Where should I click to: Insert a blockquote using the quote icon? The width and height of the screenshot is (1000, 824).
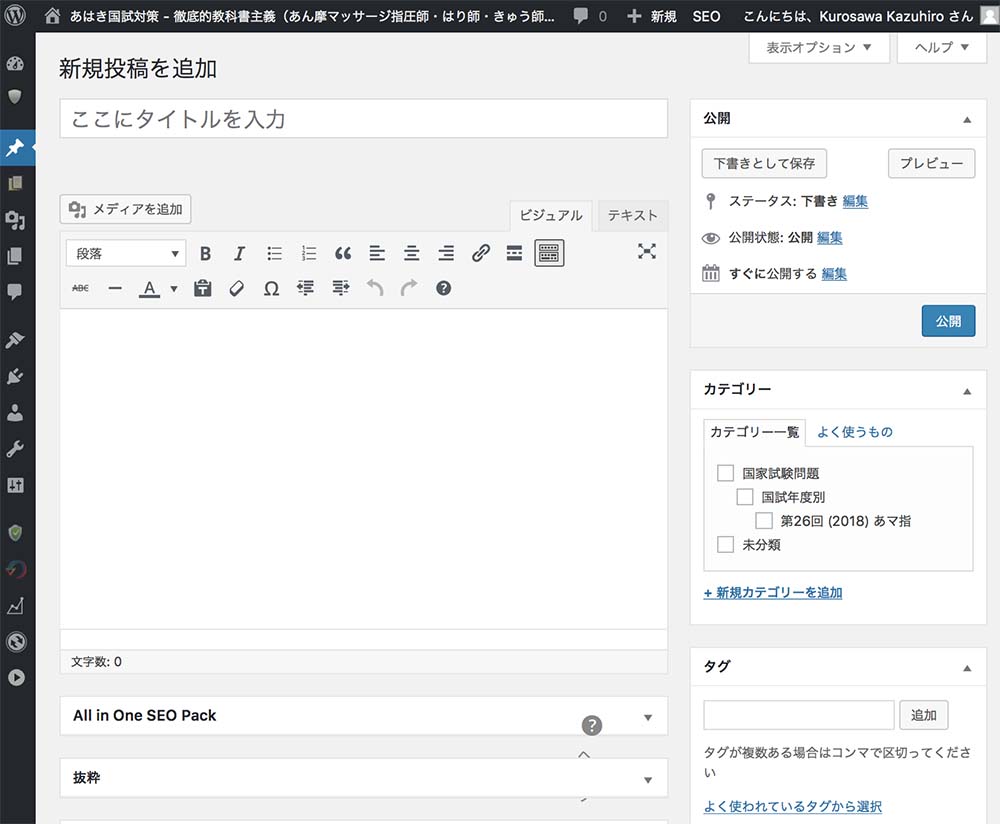343,254
